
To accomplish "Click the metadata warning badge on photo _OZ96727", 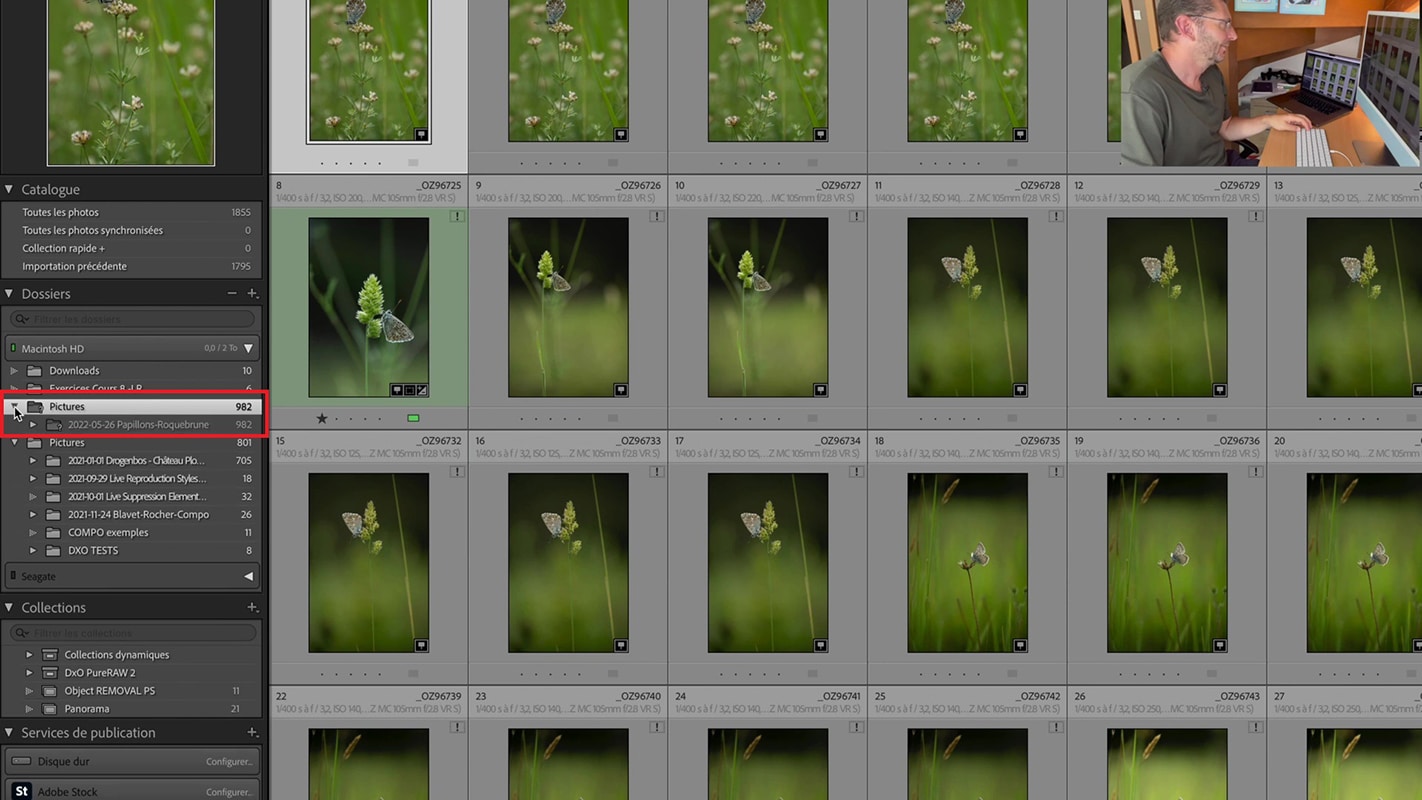I will [x=857, y=216].
